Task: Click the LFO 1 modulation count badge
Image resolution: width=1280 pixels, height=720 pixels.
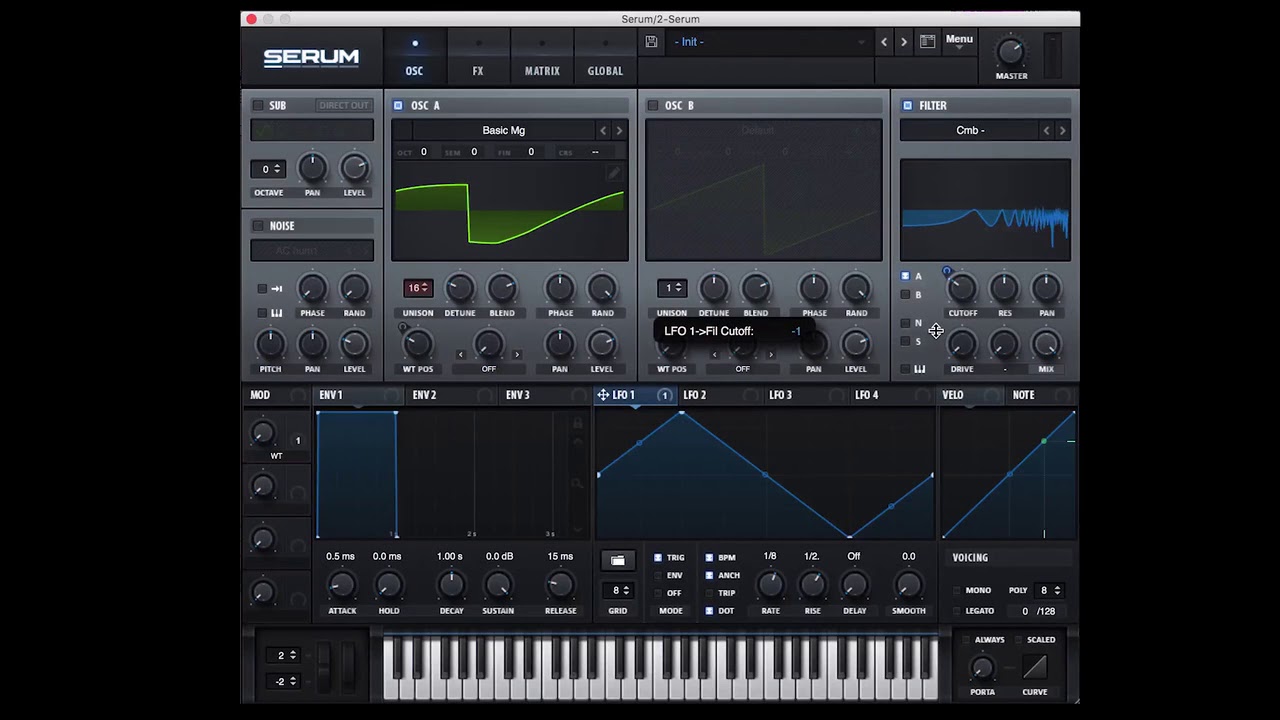Action: click(664, 396)
